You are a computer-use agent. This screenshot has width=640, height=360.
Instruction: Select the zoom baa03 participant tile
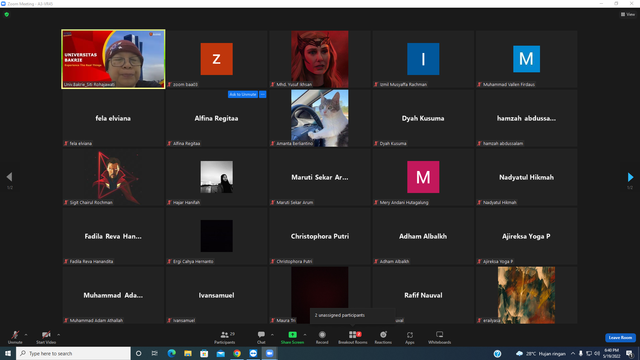pos(217,59)
